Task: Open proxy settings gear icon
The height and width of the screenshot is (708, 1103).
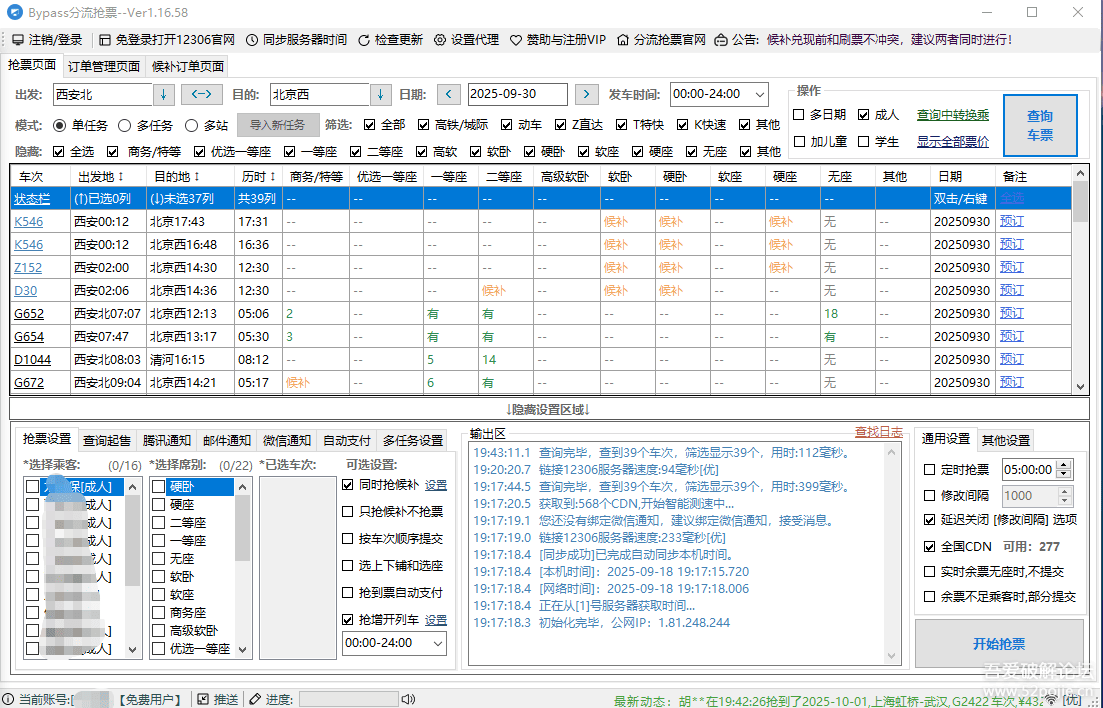Action: 440,40
